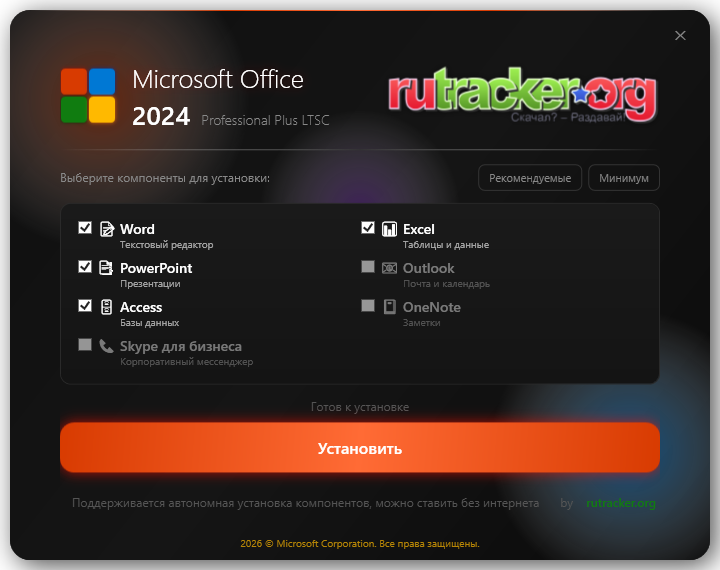Click the Microsoft Corporation copyright line
Viewport: 720px width, 570px height.
point(360,544)
